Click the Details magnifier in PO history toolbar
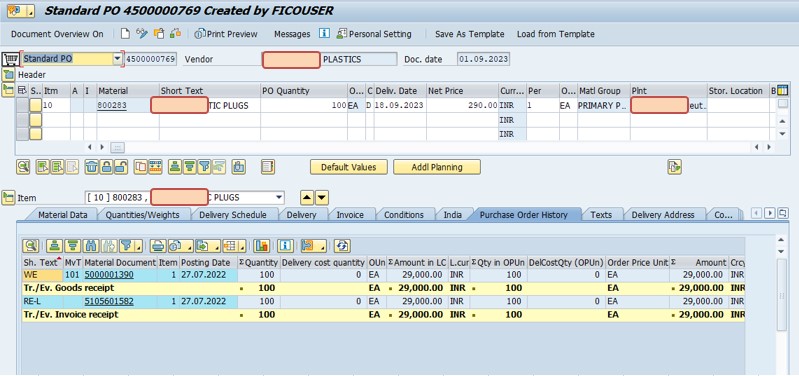 (31, 246)
